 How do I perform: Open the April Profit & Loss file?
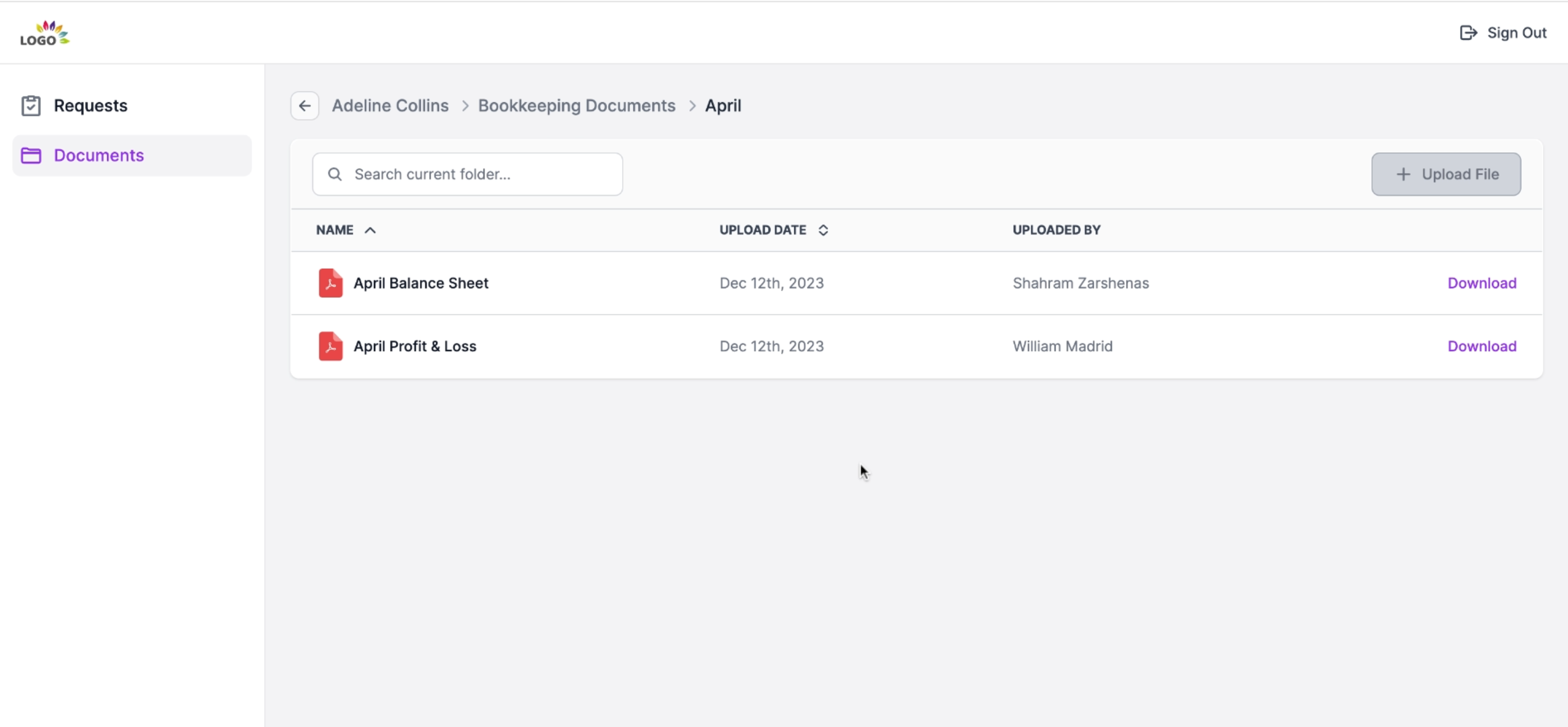(x=414, y=347)
